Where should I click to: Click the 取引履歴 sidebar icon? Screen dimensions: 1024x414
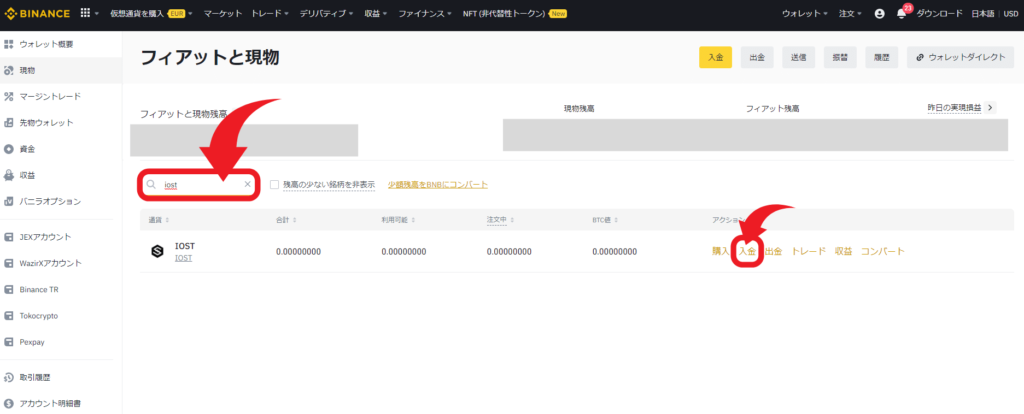click(x=8, y=377)
